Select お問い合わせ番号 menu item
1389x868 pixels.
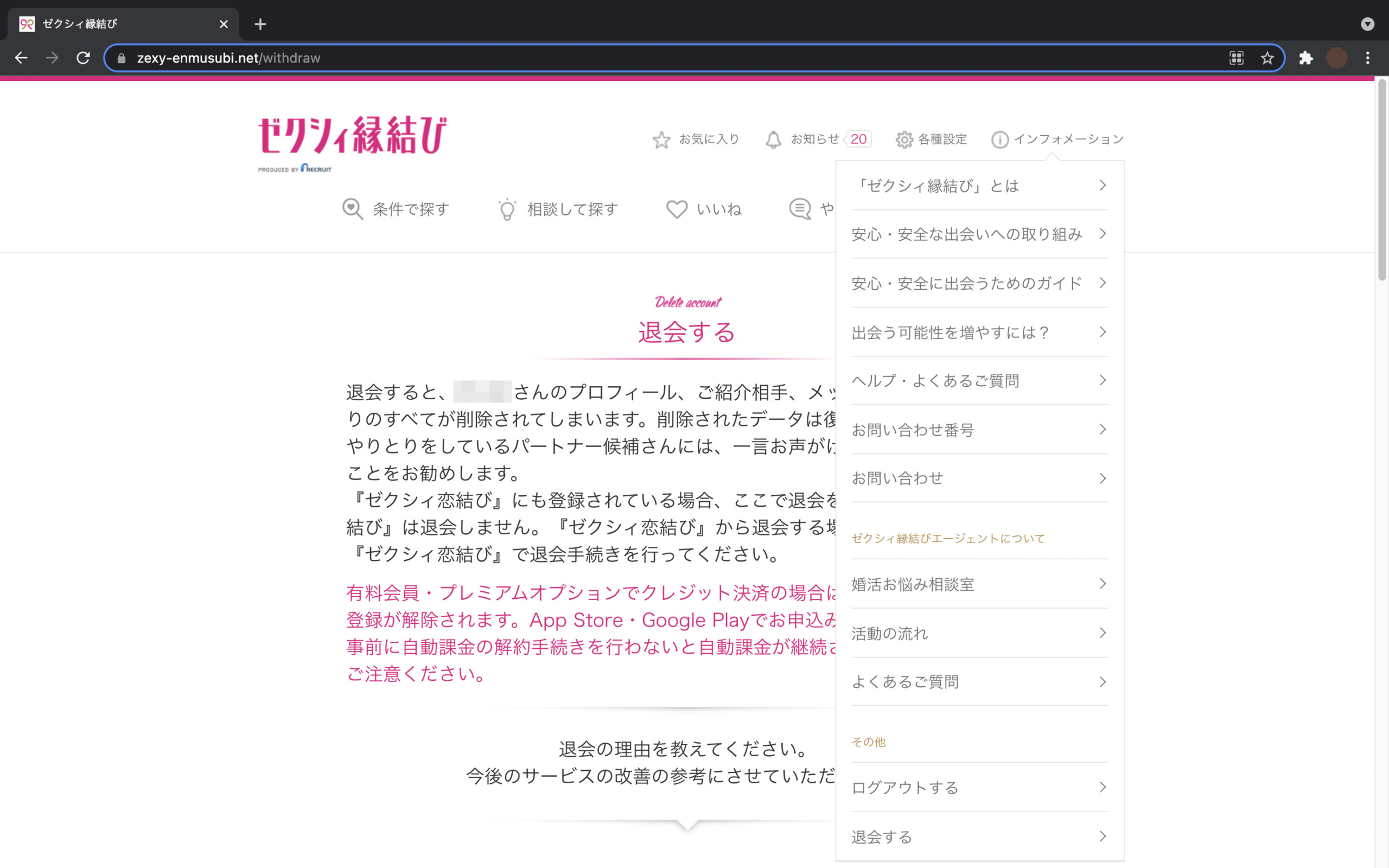click(x=979, y=430)
